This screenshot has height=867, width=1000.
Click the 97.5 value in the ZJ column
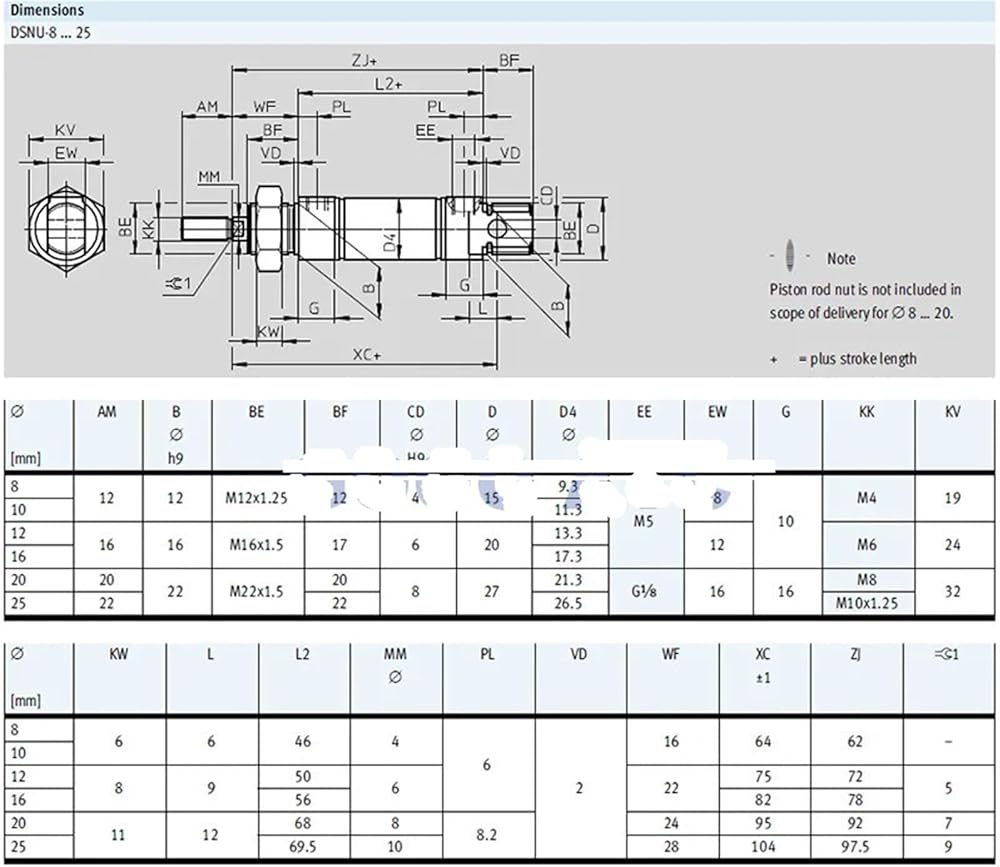856,845
